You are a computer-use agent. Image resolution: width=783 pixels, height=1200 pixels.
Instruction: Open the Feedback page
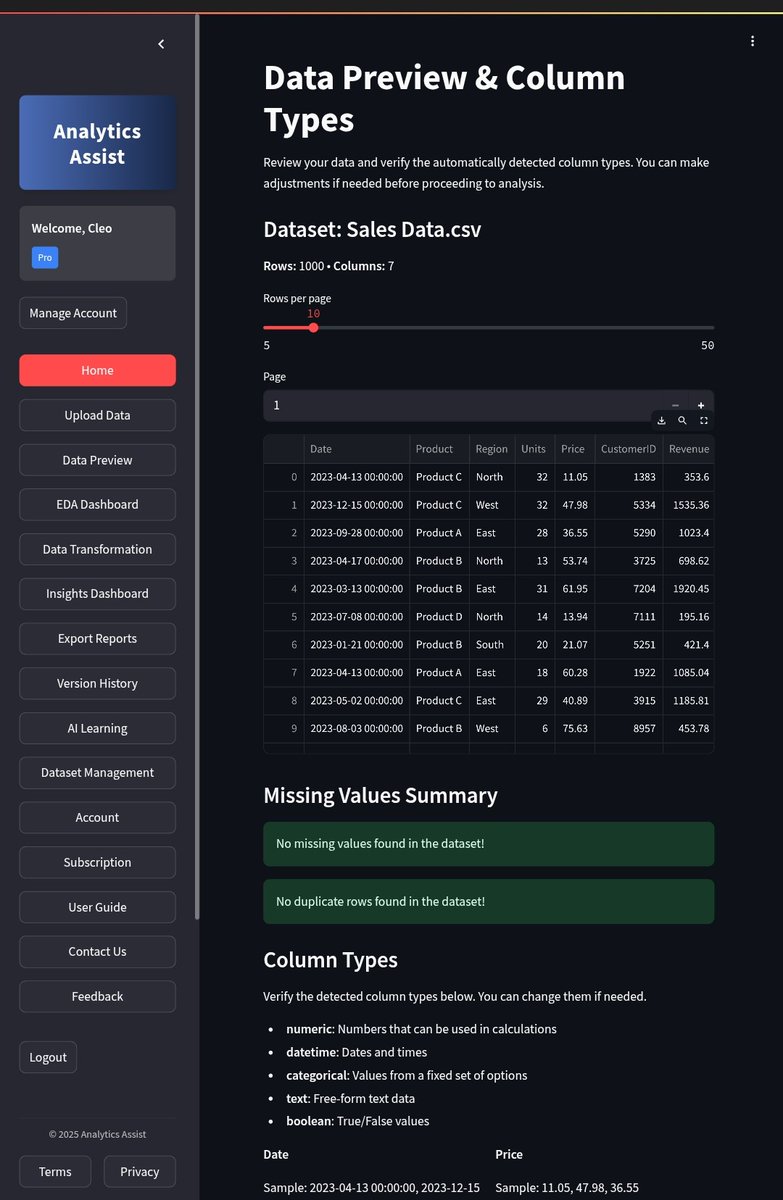pyautogui.click(x=97, y=996)
